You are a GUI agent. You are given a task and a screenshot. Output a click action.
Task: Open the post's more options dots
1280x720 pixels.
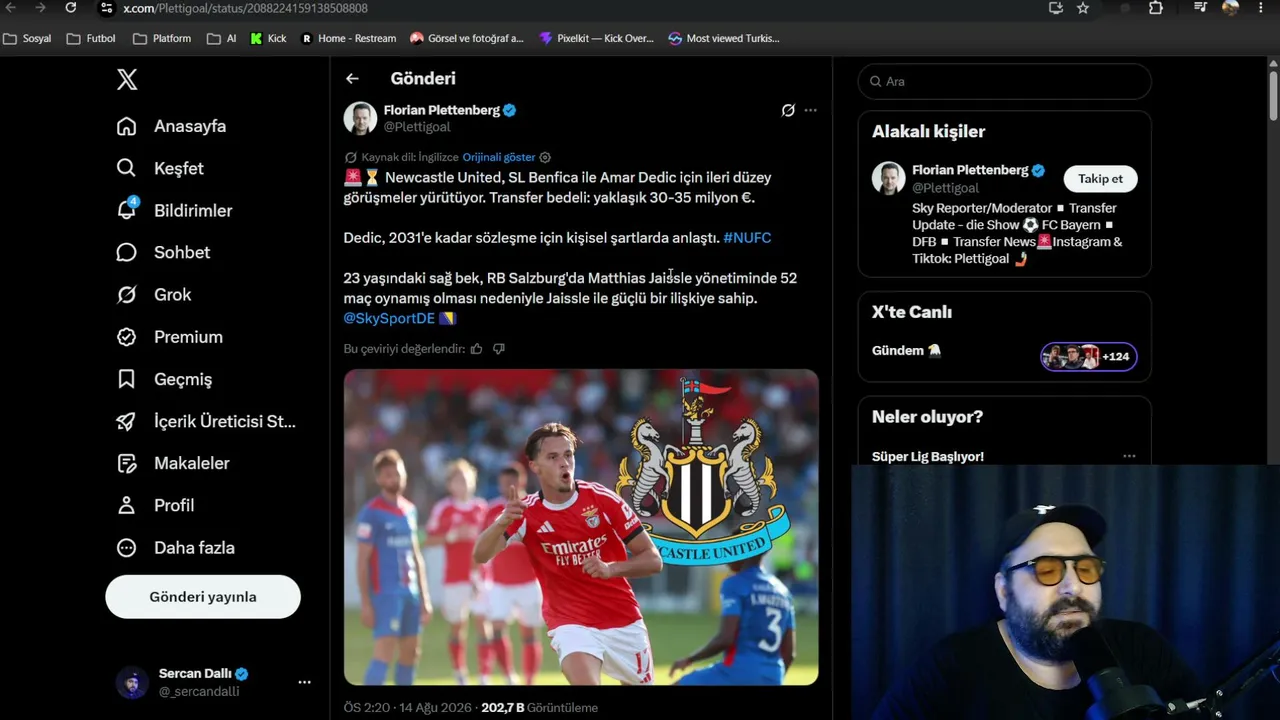[x=810, y=110]
